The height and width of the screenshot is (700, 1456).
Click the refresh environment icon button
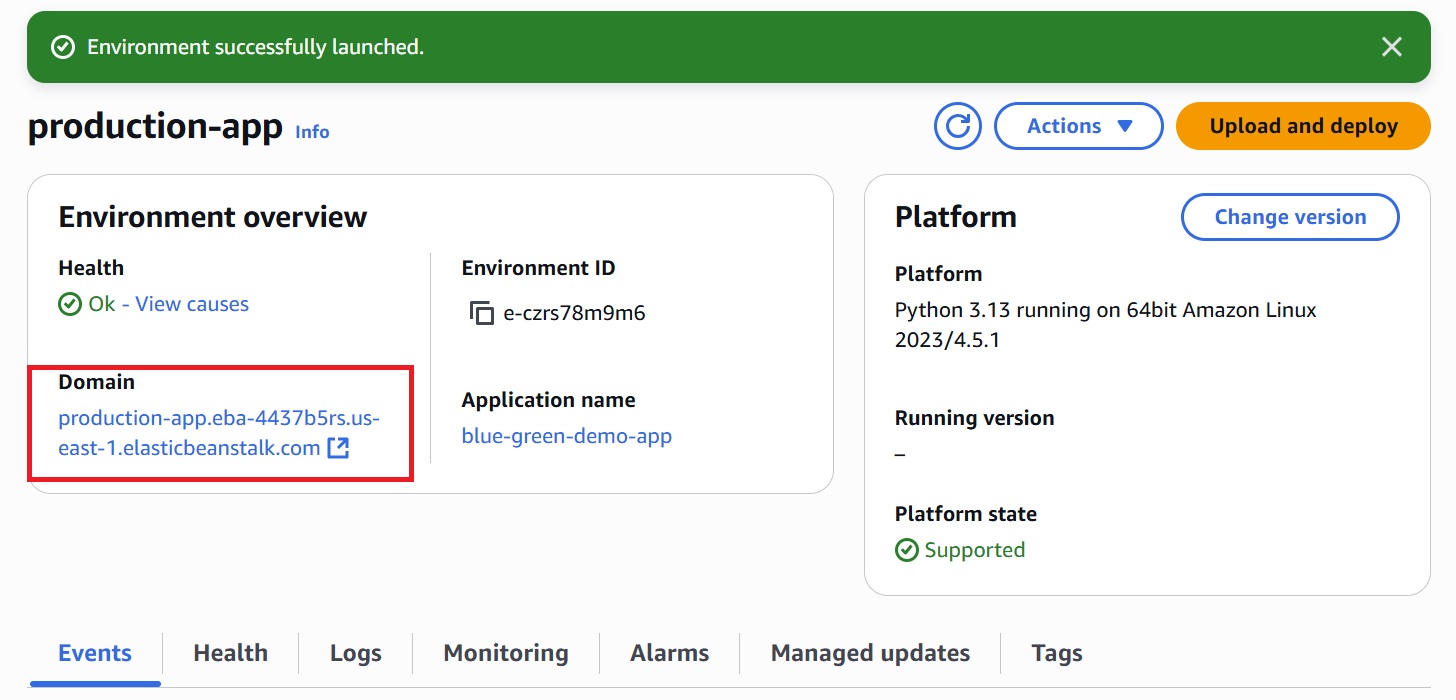(x=957, y=126)
